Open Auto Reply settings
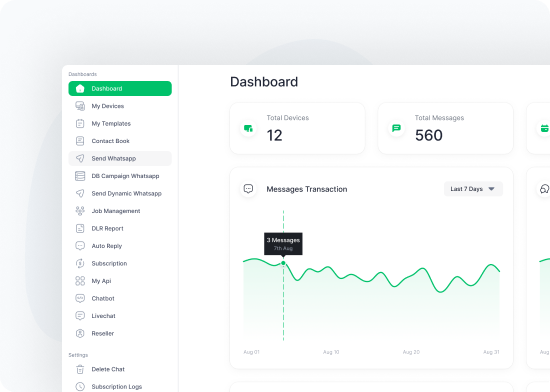The height and width of the screenshot is (392, 550). click(x=120, y=246)
